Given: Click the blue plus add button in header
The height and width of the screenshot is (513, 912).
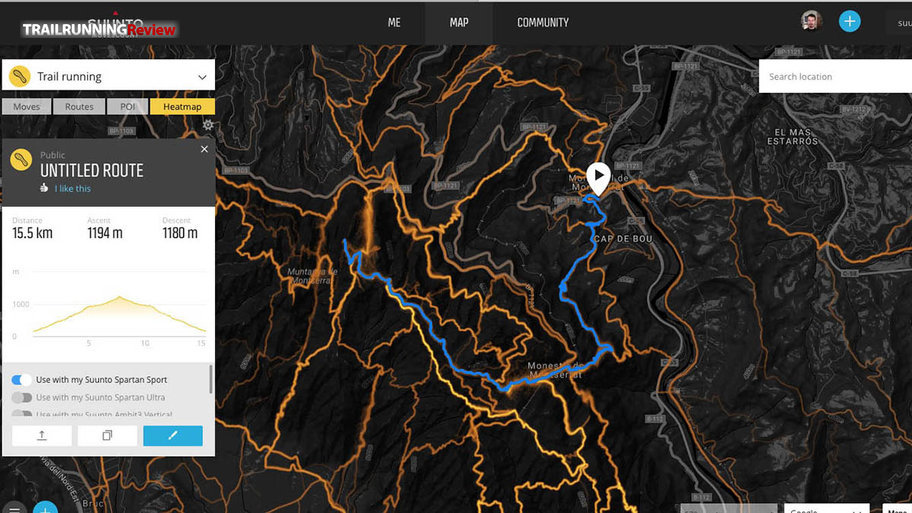Looking at the screenshot, I should pos(849,22).
